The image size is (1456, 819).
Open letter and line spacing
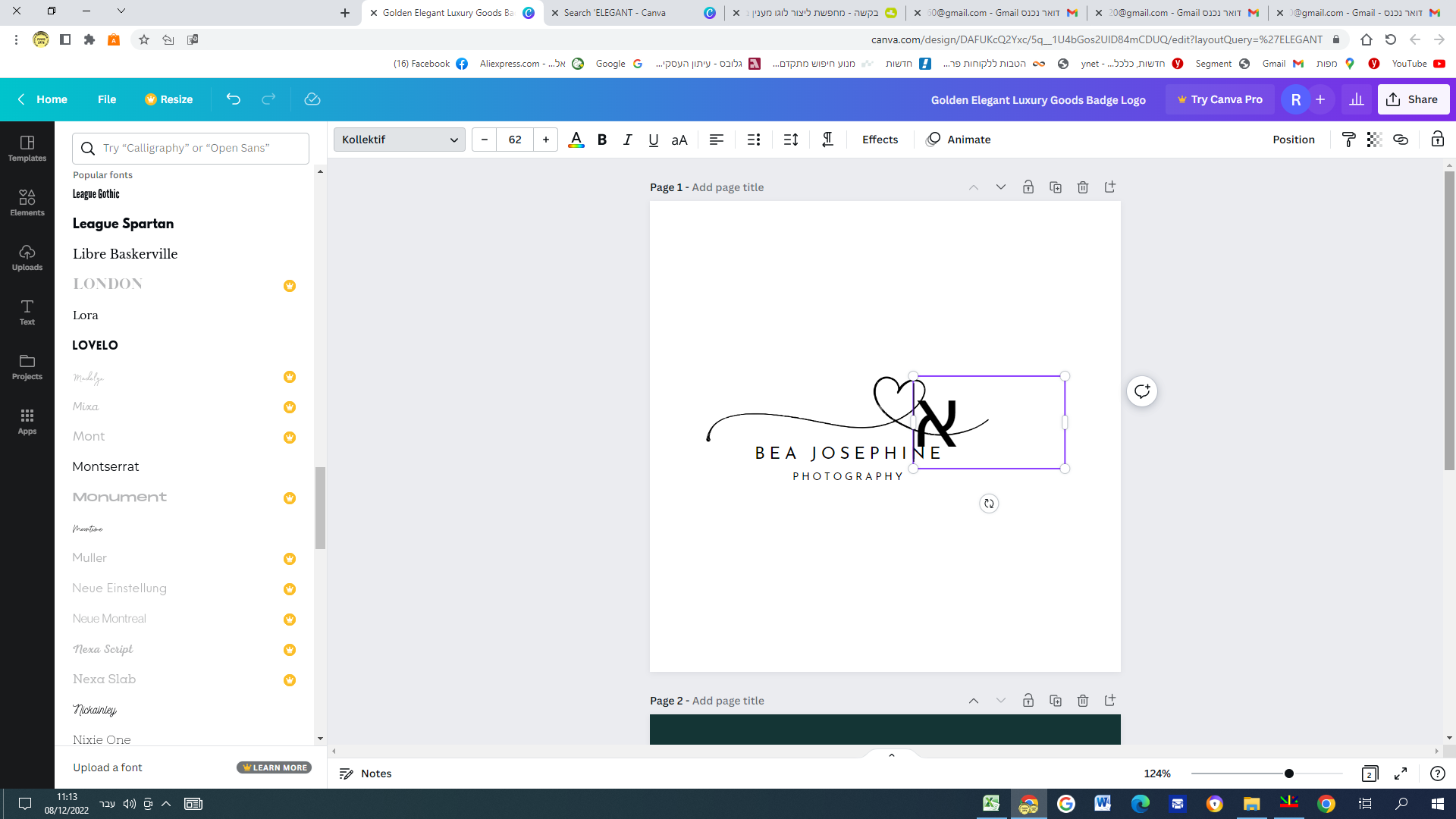790,140
